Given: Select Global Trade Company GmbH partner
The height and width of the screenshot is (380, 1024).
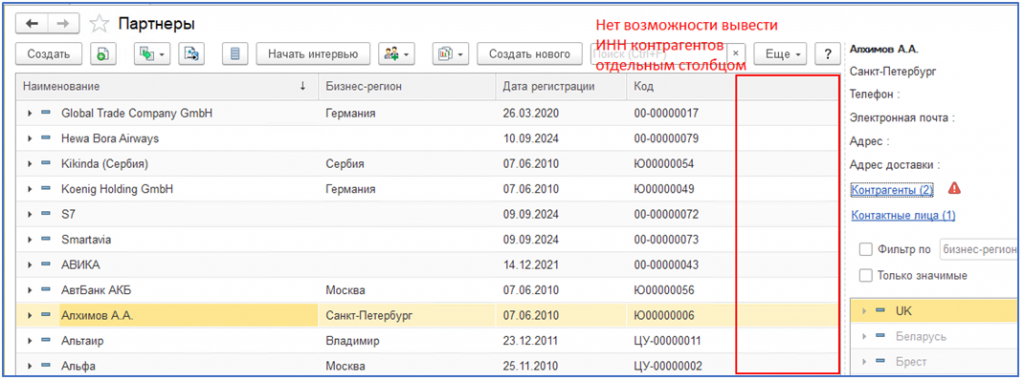Looking at the screenshot, I should pyautogui.click(x=137, y=114).
